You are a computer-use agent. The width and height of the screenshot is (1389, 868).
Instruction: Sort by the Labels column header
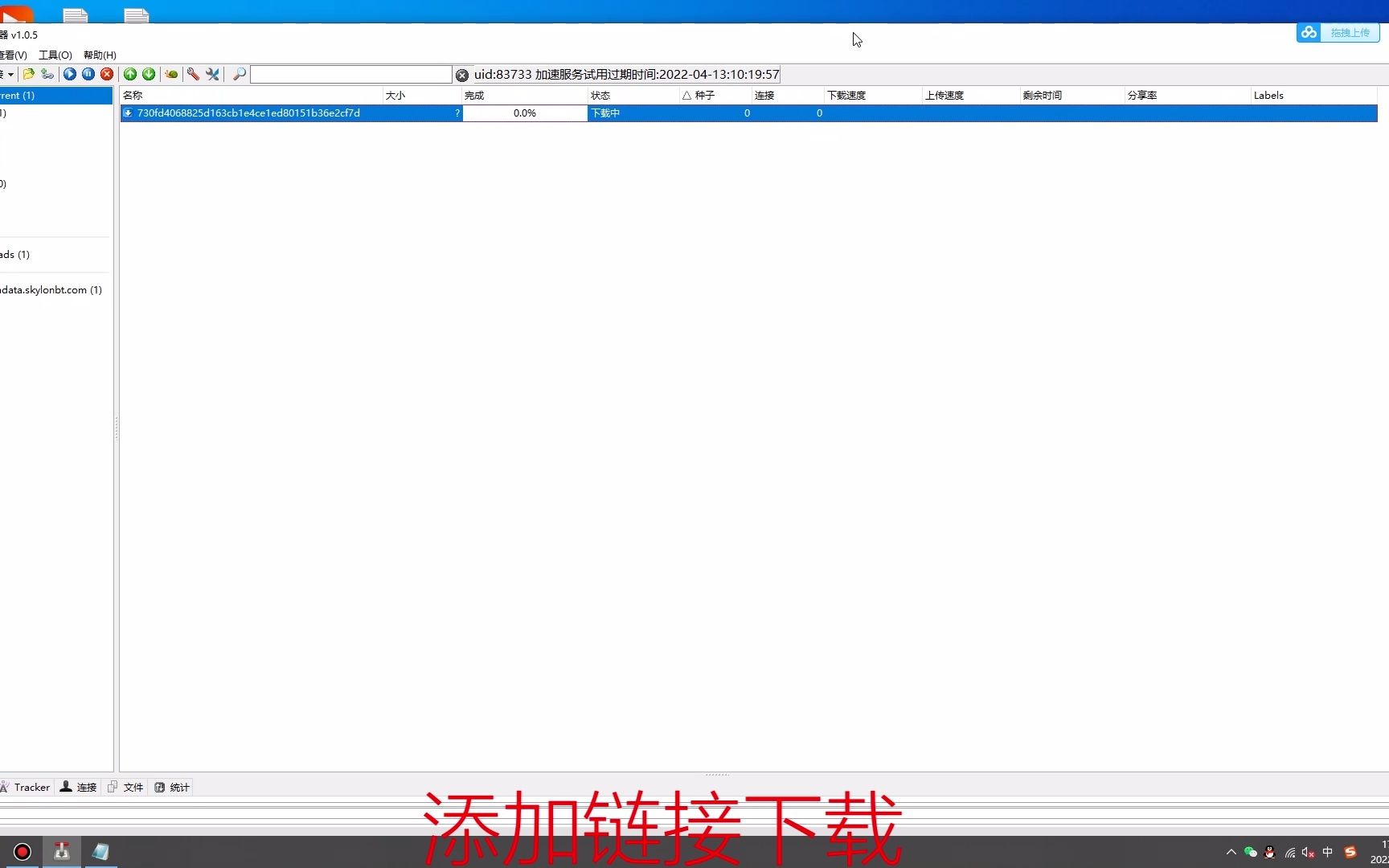(x=1313, y=95)
